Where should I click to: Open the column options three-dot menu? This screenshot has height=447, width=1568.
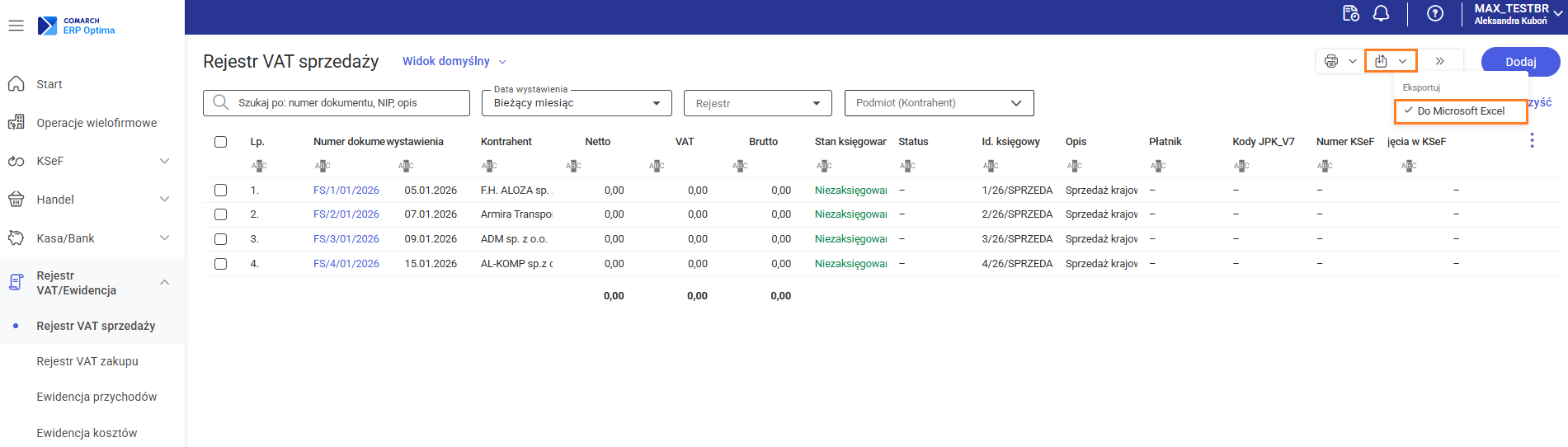coord(1532,141)
